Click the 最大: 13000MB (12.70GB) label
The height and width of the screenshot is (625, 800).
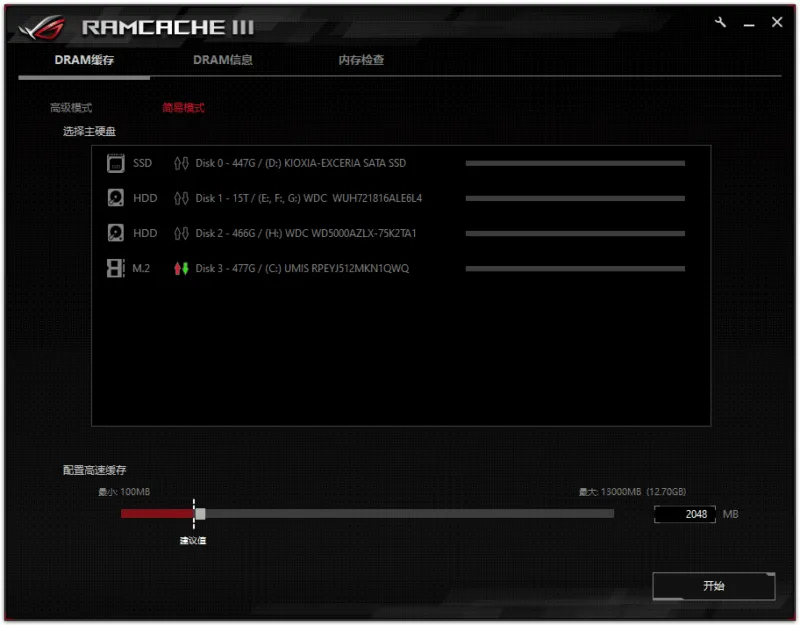coord(632,492)
